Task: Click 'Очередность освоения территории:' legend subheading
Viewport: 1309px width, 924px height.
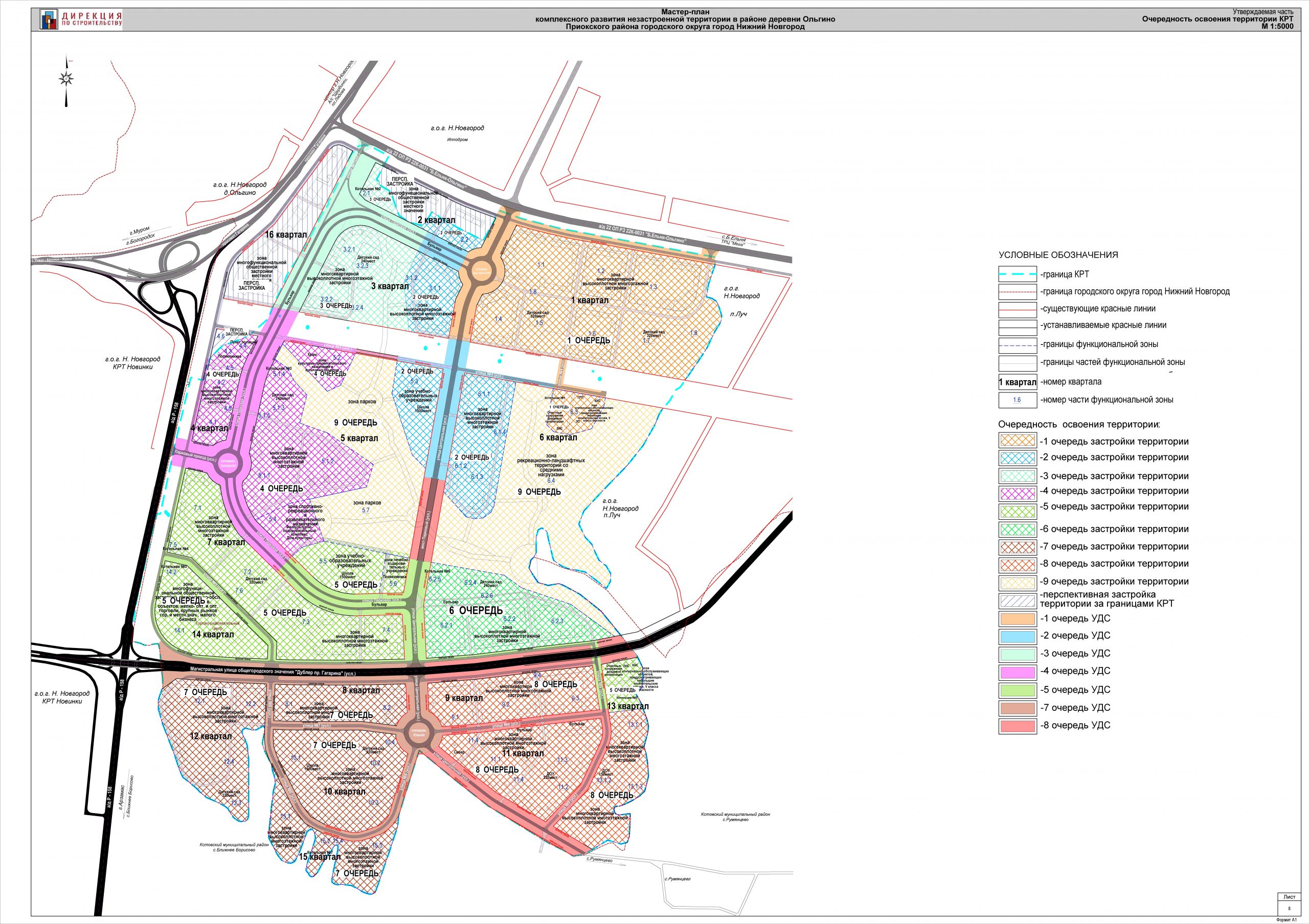Action: [1079, 424]
